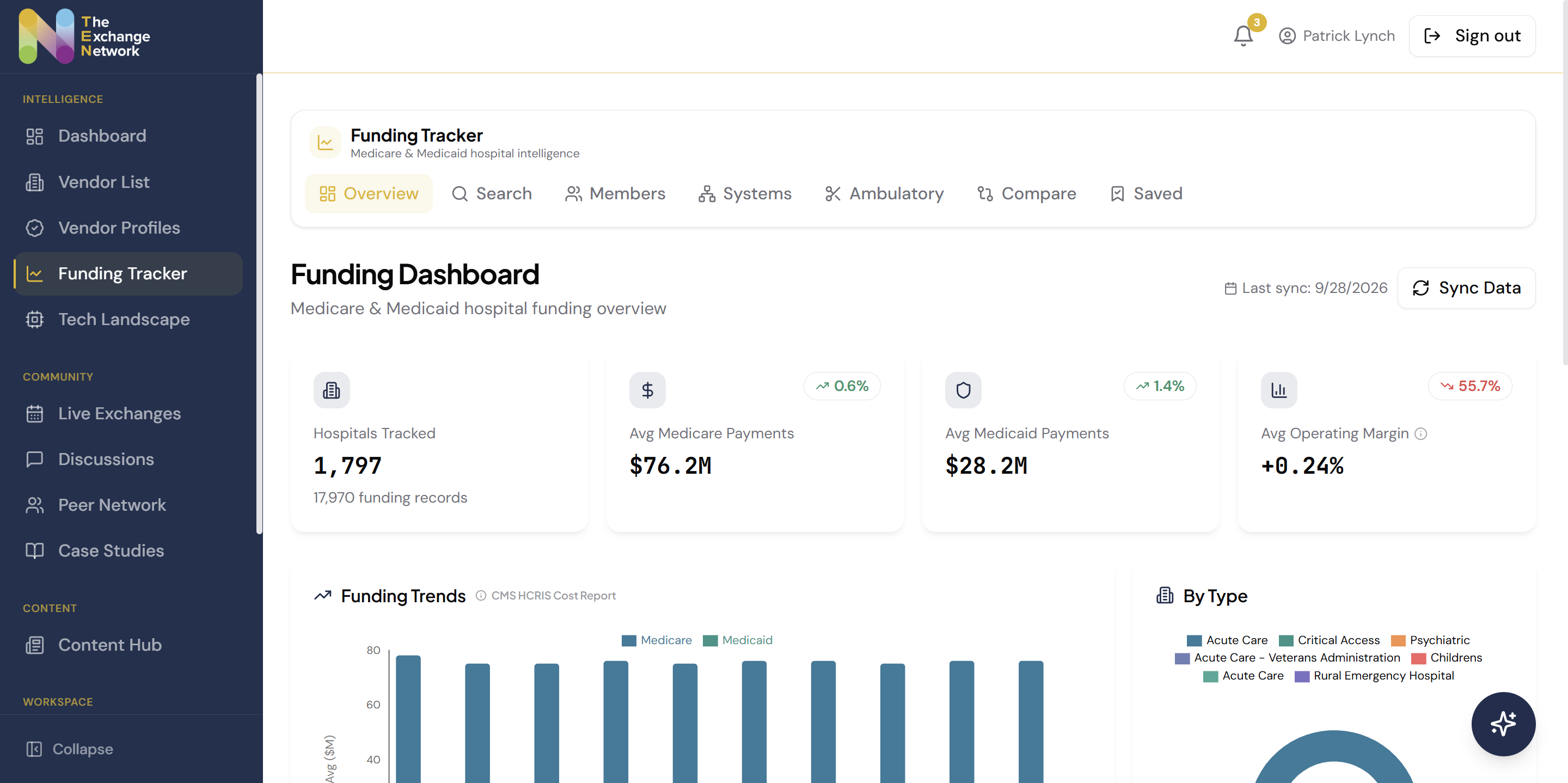Toggle Childrens in By Type legend
Screen dimensions: 1568x783
coord(1446,658)
